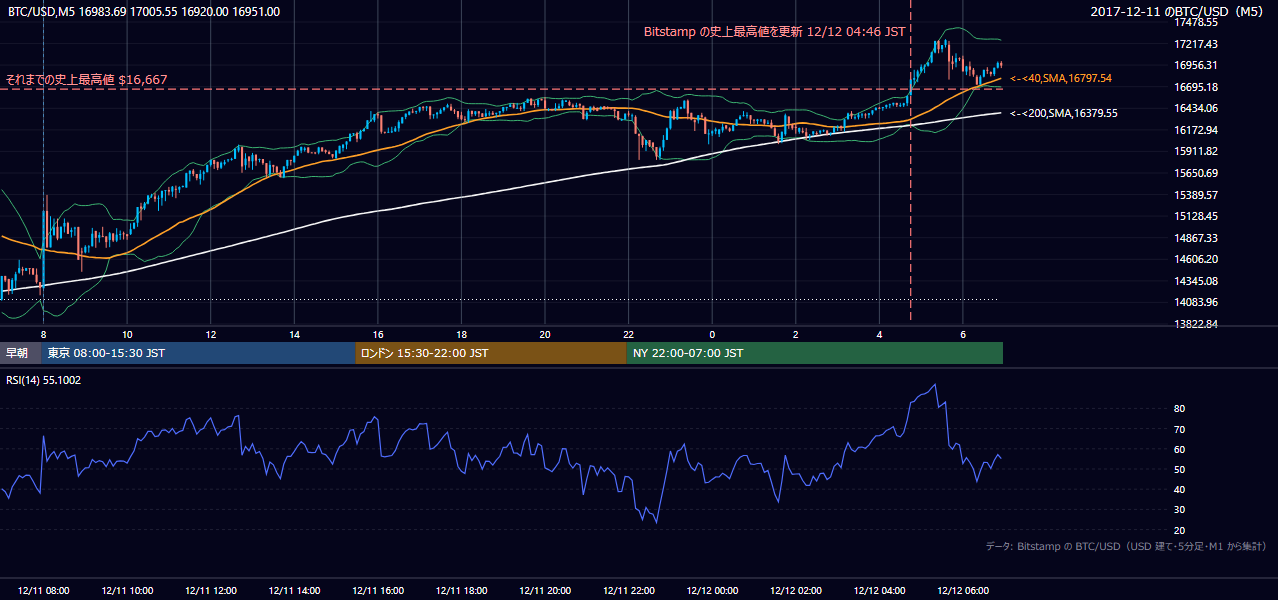1278x600 pixels.
Task: Select the "12/11 20:00" time axis label
Action: coord(546,591)
